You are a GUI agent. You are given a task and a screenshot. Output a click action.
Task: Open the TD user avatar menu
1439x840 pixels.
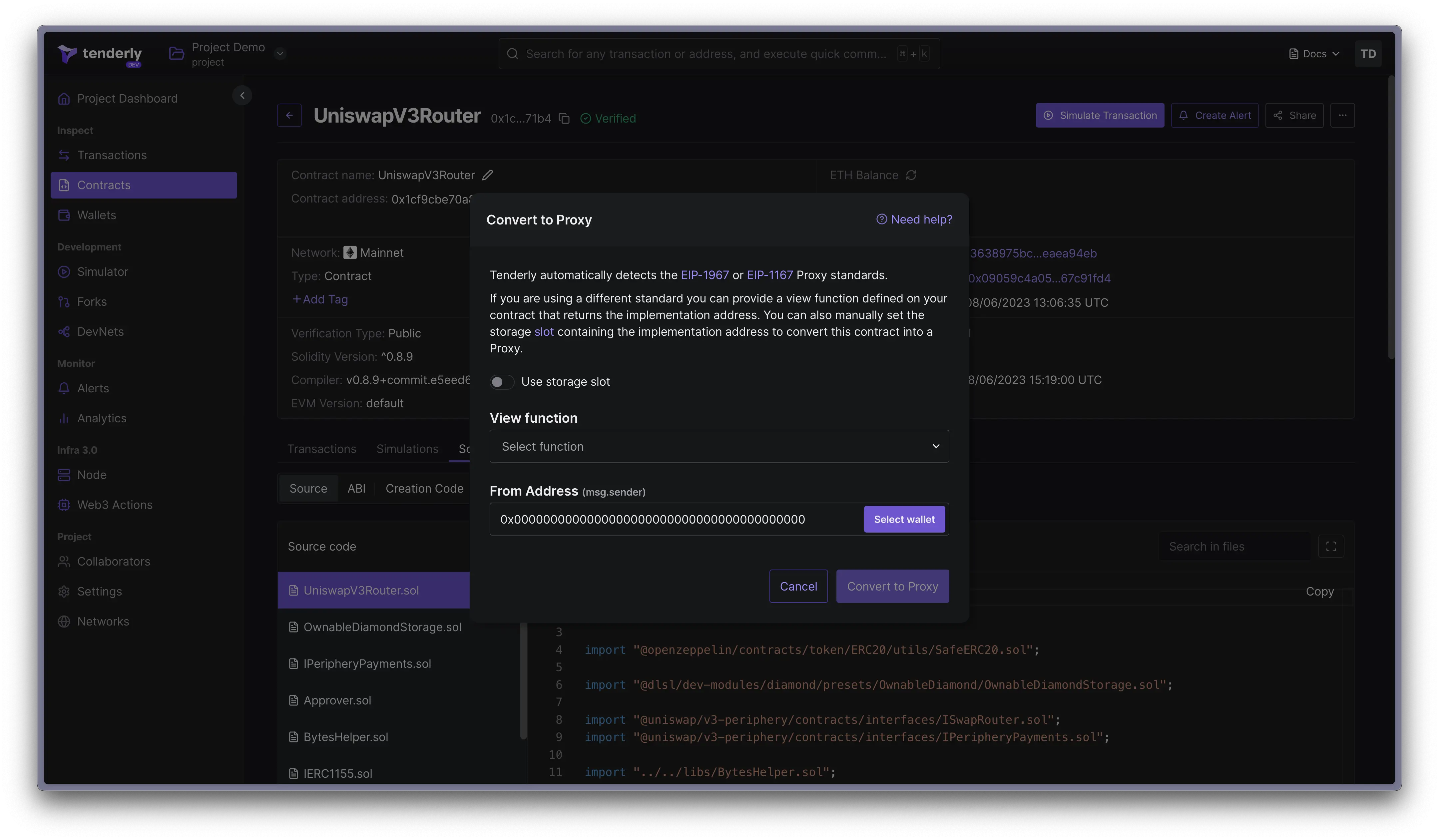[1368, 54]
